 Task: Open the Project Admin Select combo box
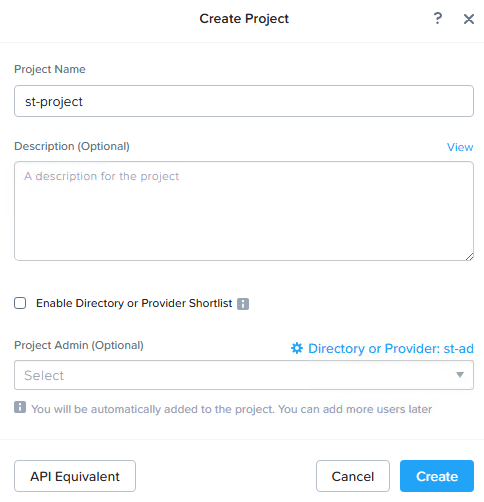[x=244, y=375]
